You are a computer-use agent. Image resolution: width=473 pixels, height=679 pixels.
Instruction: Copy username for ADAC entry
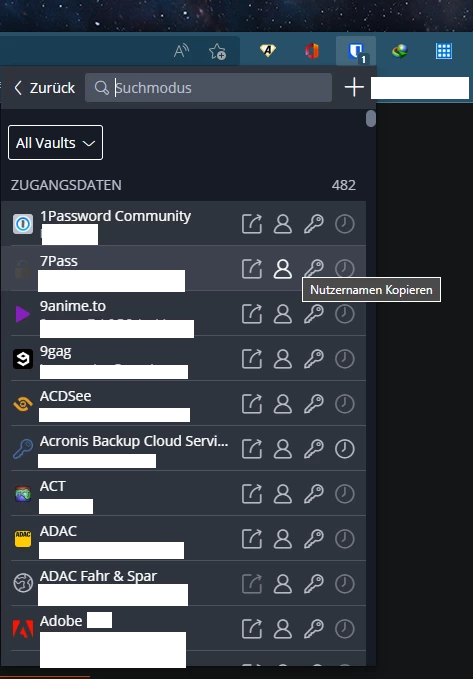[x=283, y=539]
